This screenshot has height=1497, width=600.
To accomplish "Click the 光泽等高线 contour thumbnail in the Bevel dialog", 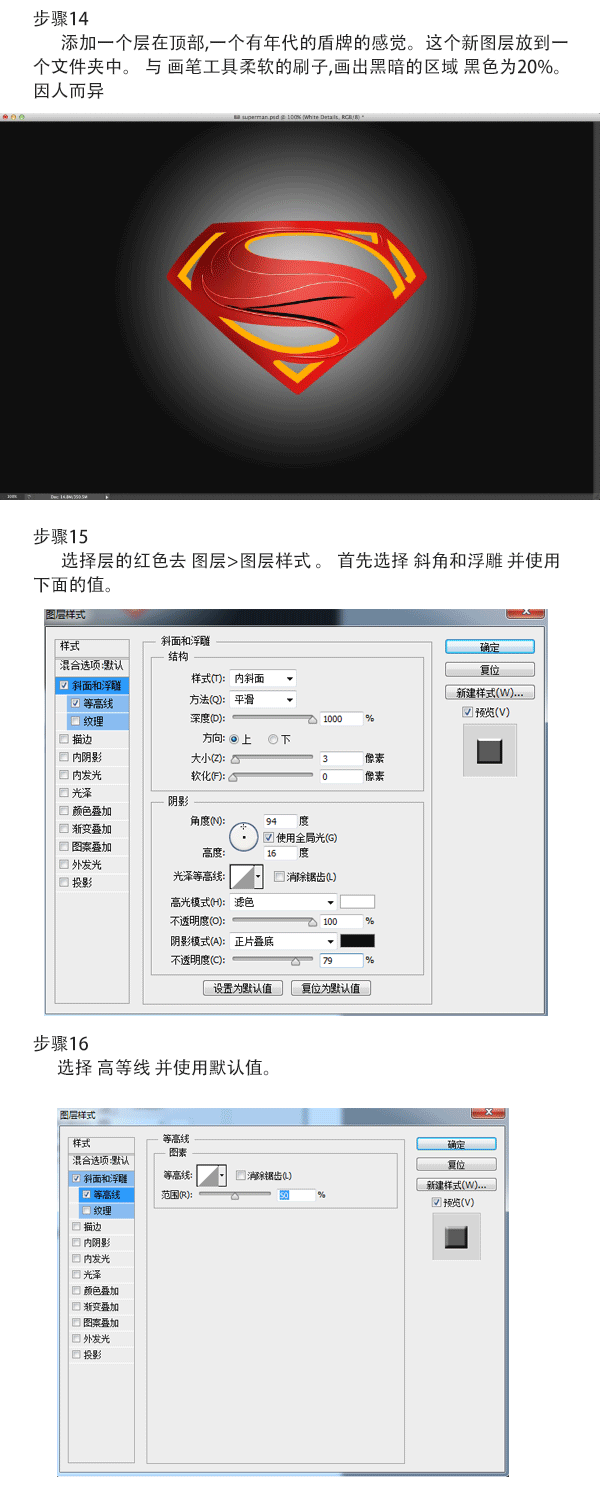I will (x=242, y=877).
